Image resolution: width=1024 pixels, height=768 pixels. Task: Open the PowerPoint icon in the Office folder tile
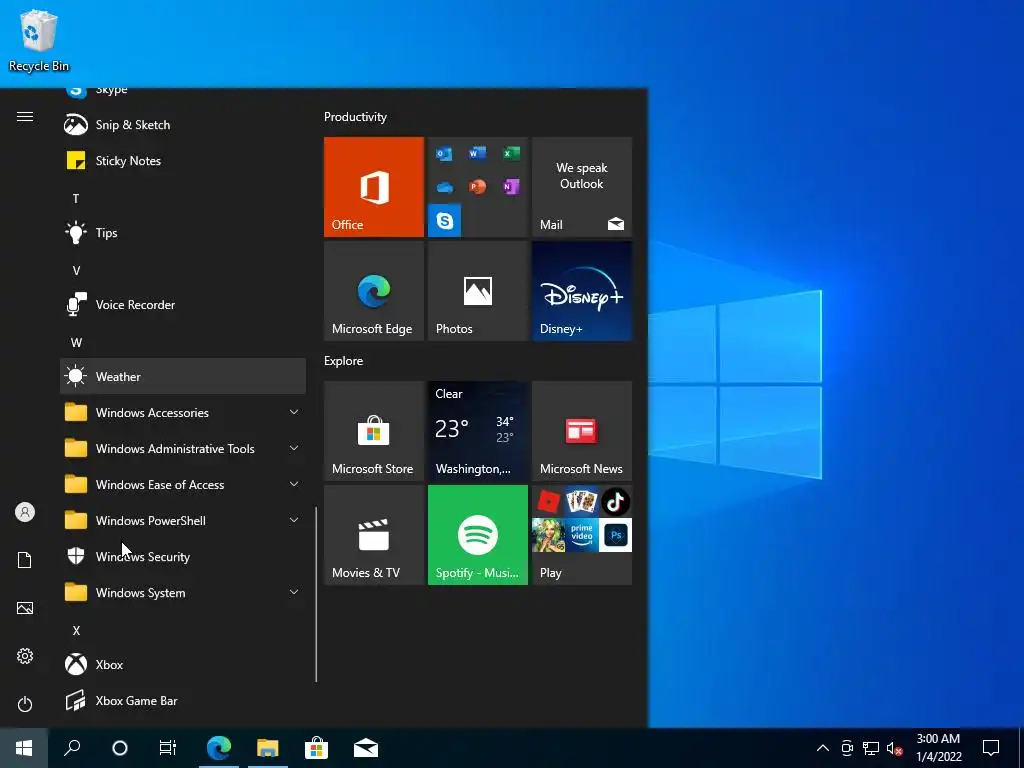point(477,187)
